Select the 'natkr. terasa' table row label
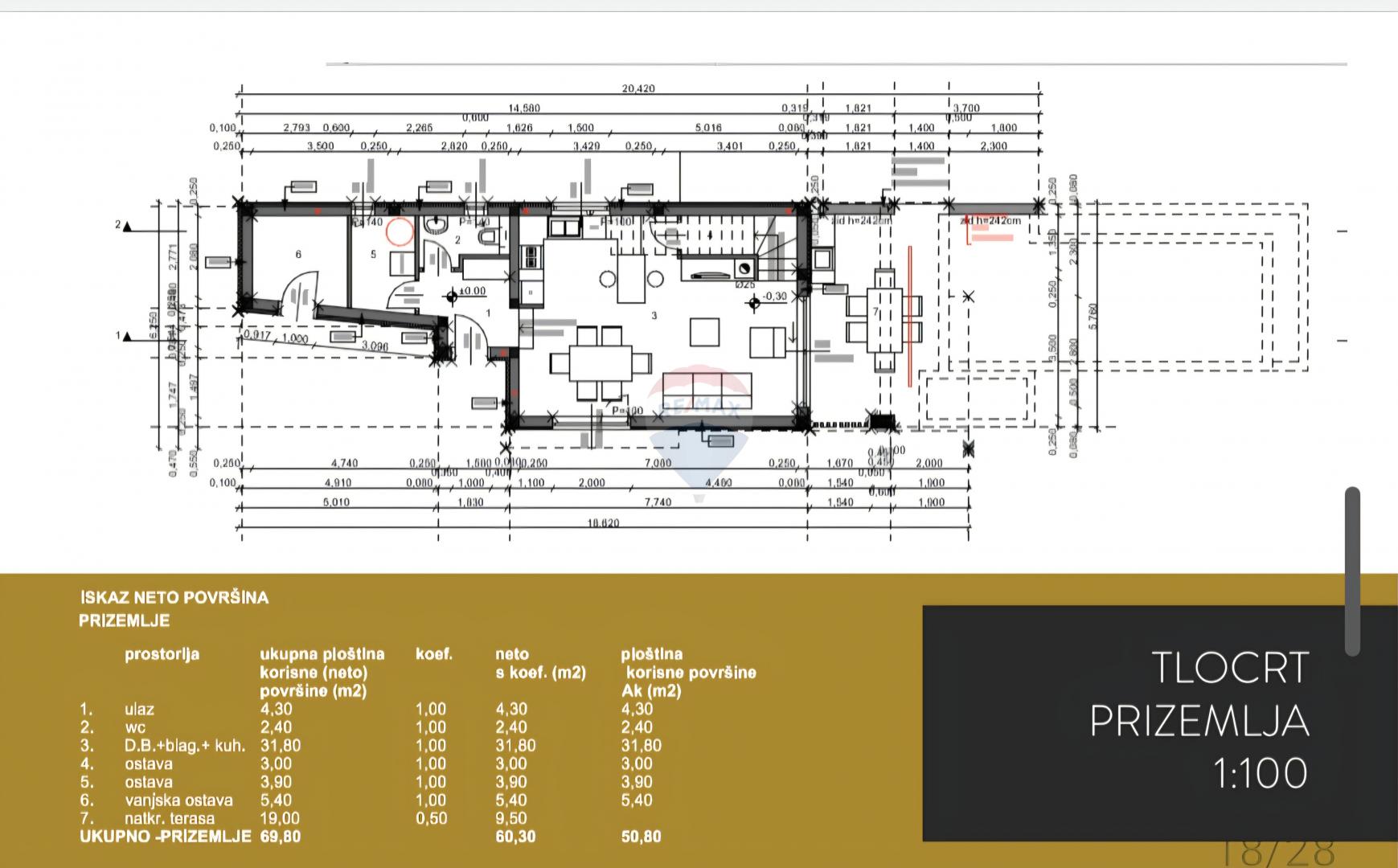Viewport: 1398px width, 868px height. [x=170, y=818]
